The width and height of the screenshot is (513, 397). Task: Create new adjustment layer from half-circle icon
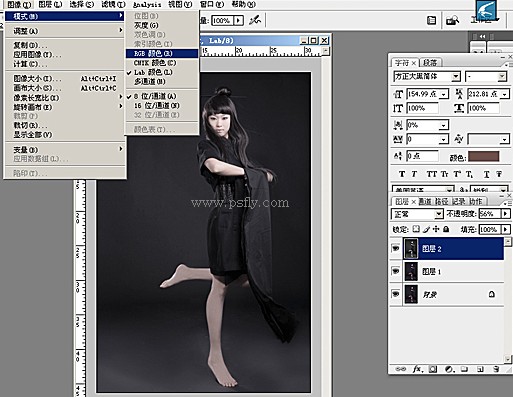449,369
